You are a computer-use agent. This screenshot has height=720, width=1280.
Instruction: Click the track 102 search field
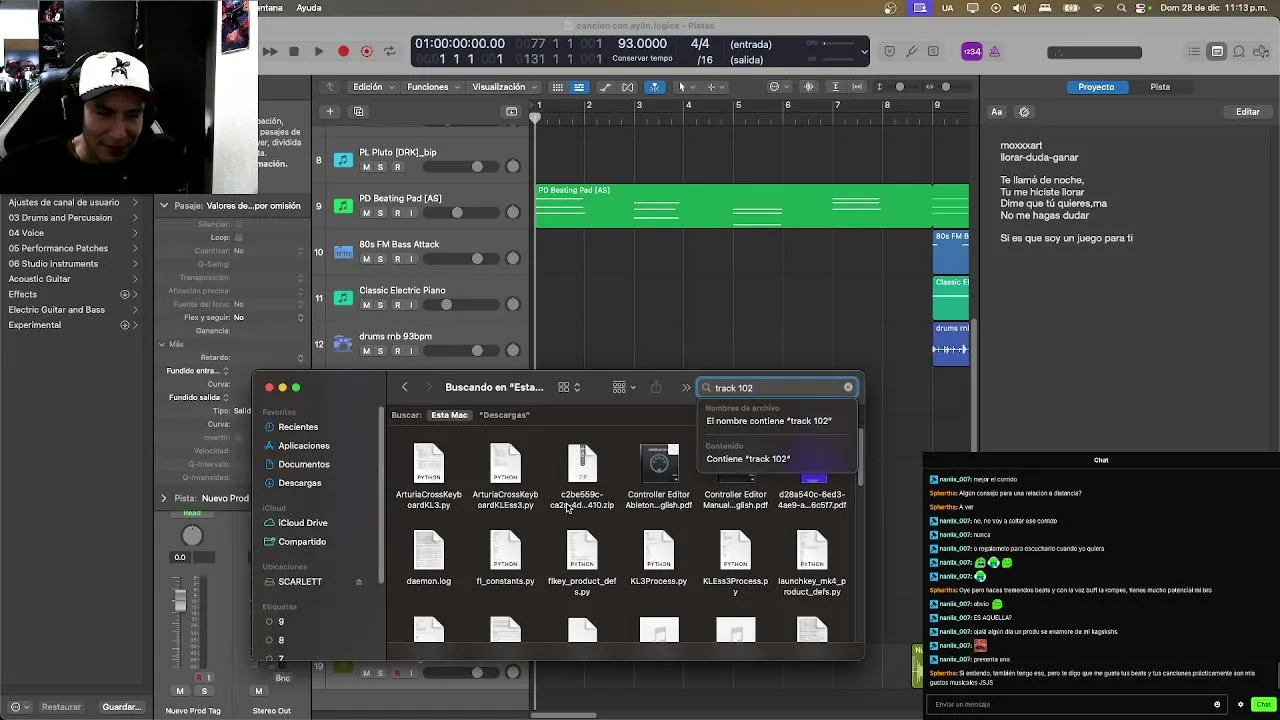coord(777,388)
